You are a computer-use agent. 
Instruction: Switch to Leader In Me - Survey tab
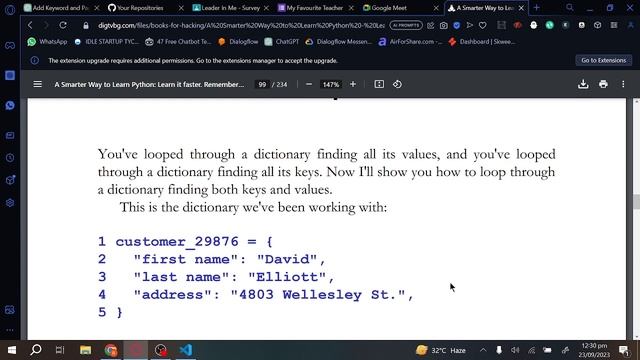(x=231, y=8)
